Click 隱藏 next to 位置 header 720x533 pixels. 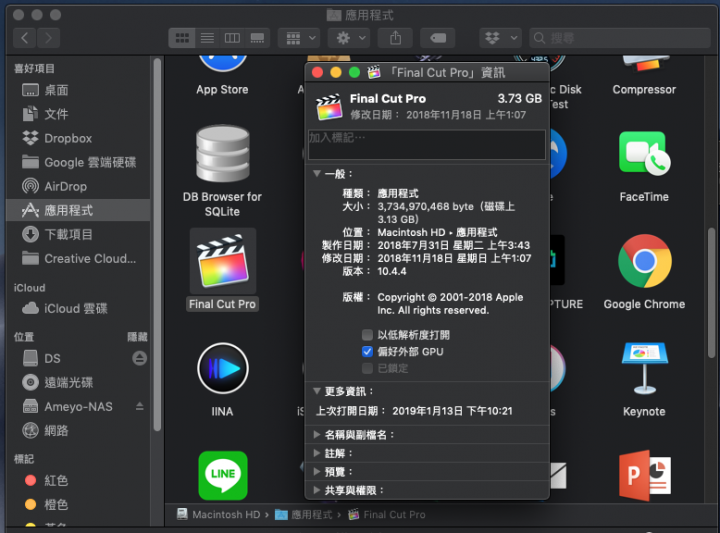point(137,337)
